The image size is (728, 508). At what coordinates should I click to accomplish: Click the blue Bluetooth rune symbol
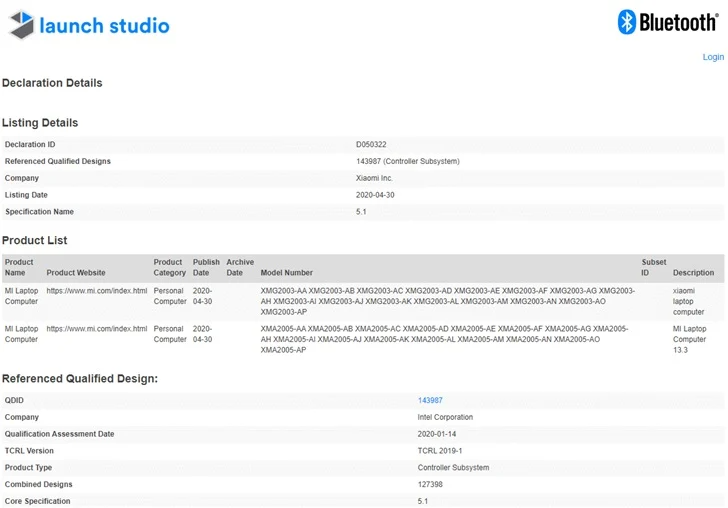tap(627, 22)
